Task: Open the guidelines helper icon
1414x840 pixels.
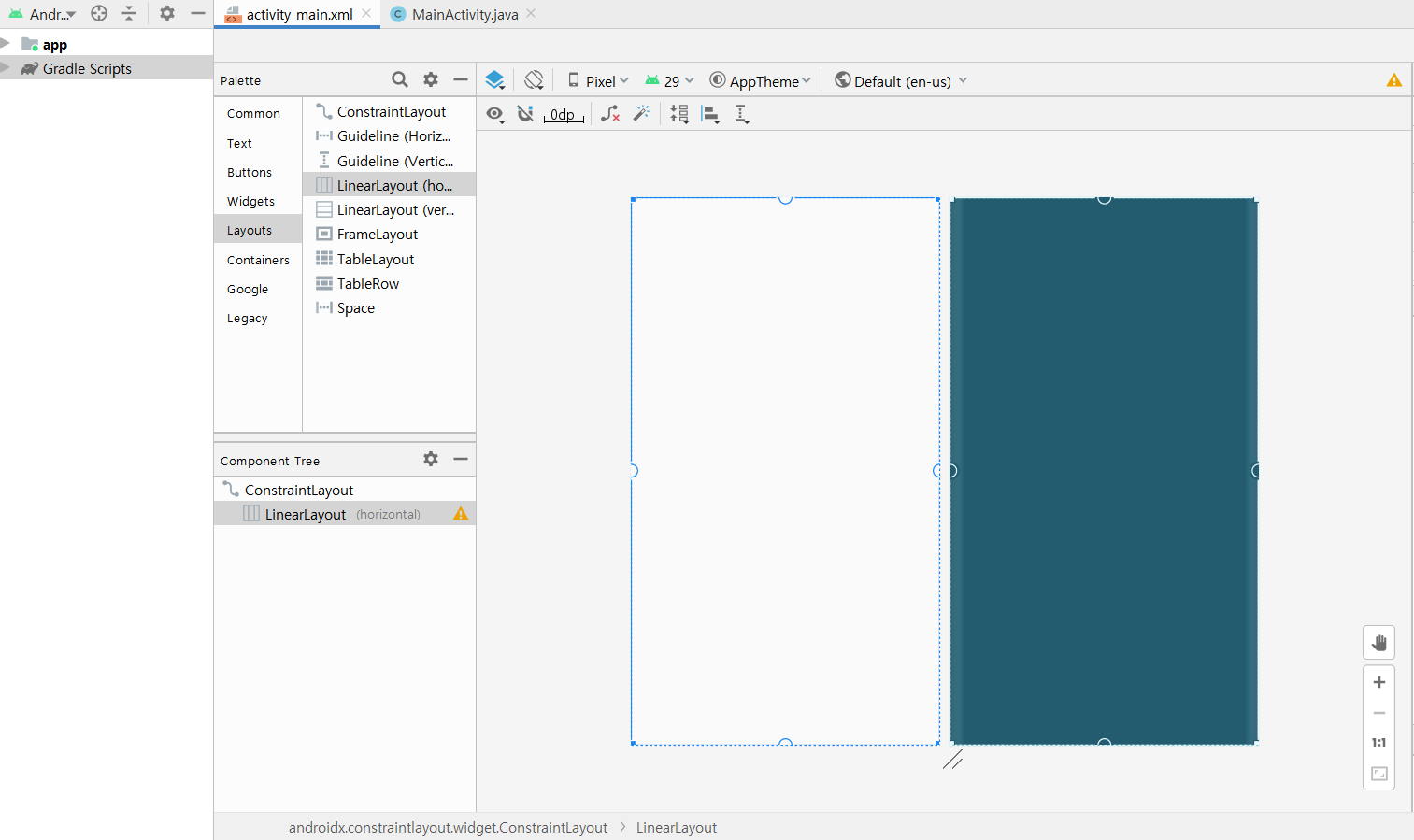Action: (x=742, y=114)
